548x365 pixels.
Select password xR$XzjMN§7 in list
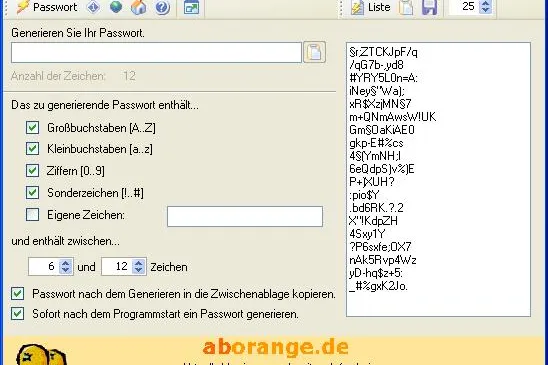pos(380,104)
